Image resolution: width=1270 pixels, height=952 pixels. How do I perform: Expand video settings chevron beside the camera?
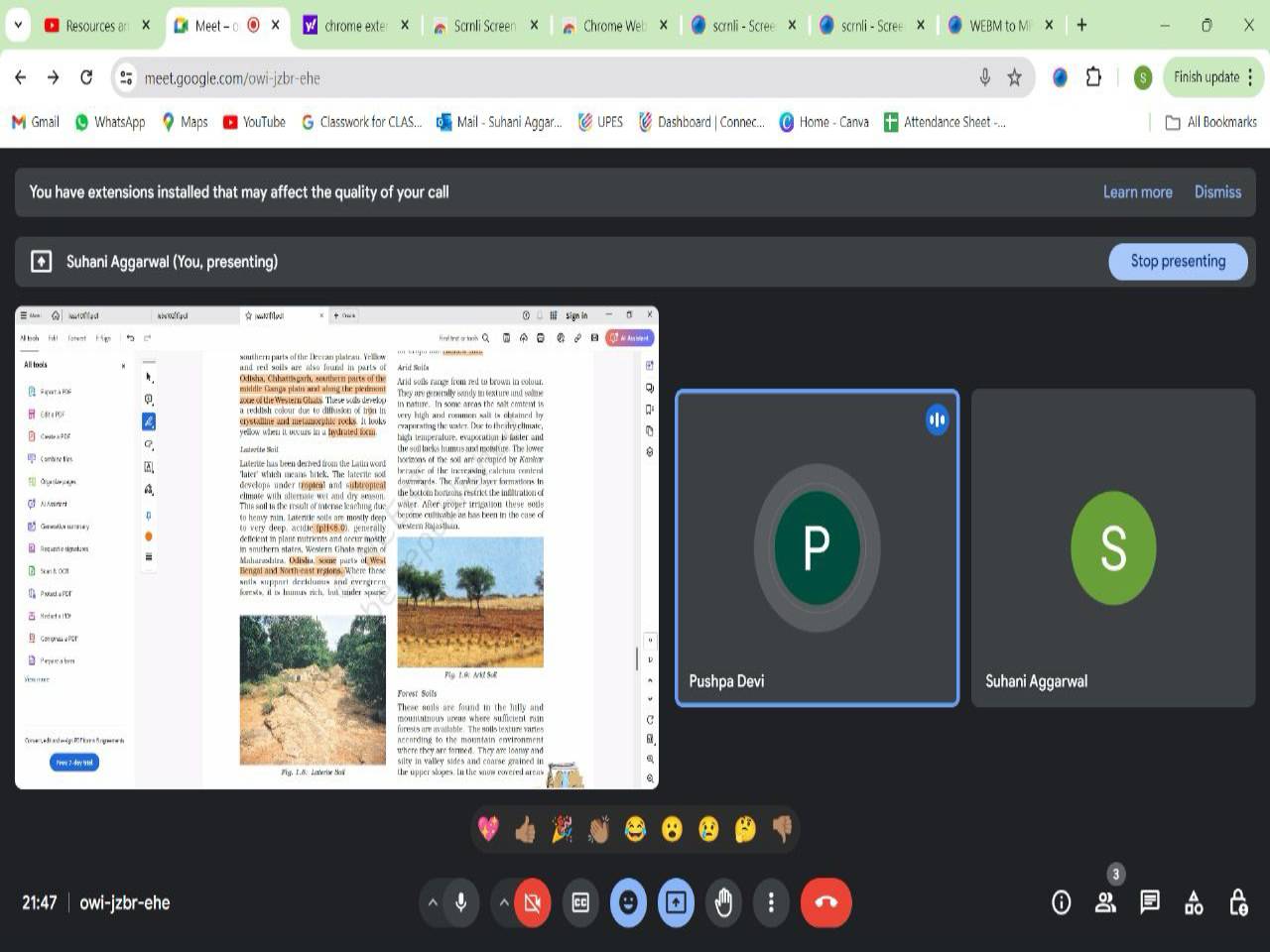point(504,902)
